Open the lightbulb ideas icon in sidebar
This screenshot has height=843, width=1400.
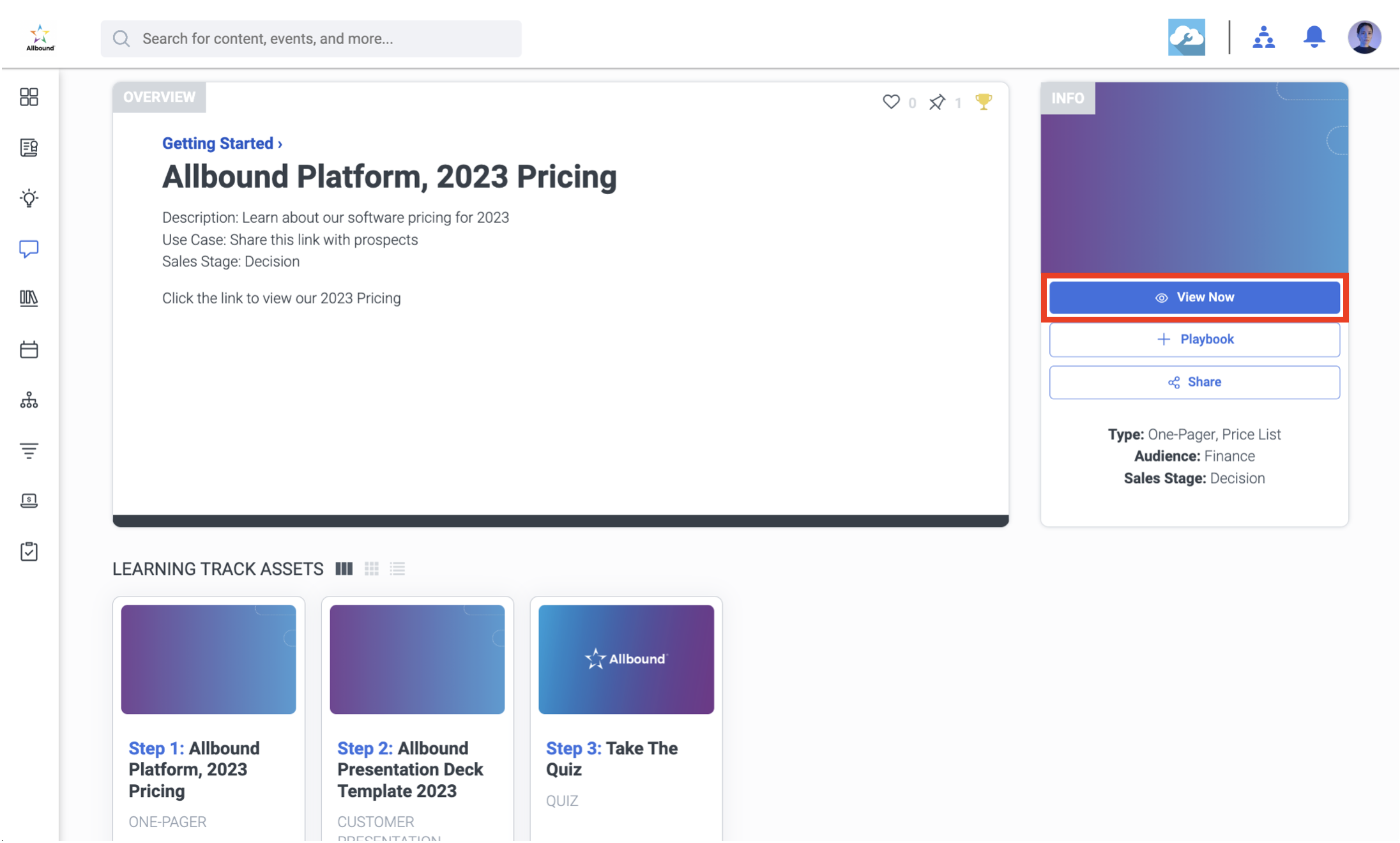coord(29,198)
